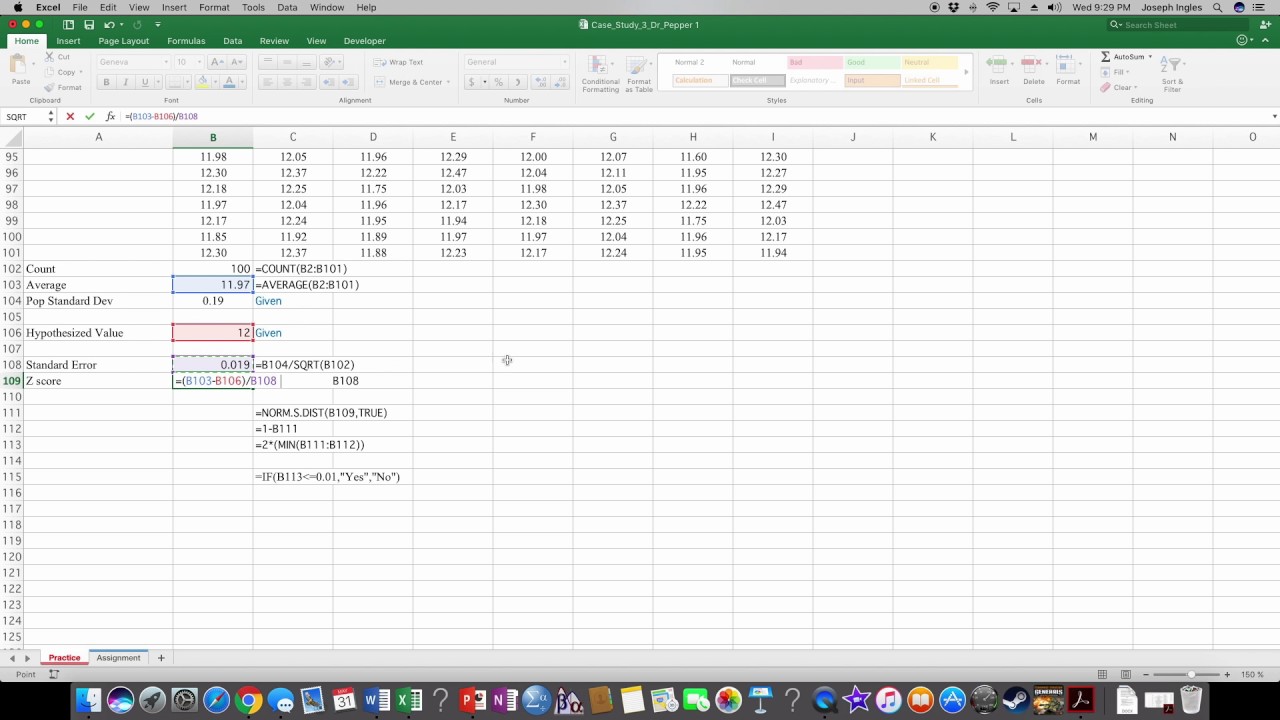Toggle center text alignment
Image resolution: width=1280 pixels, height=720 pixels.
pyautogui.click(x=287, y=82)
